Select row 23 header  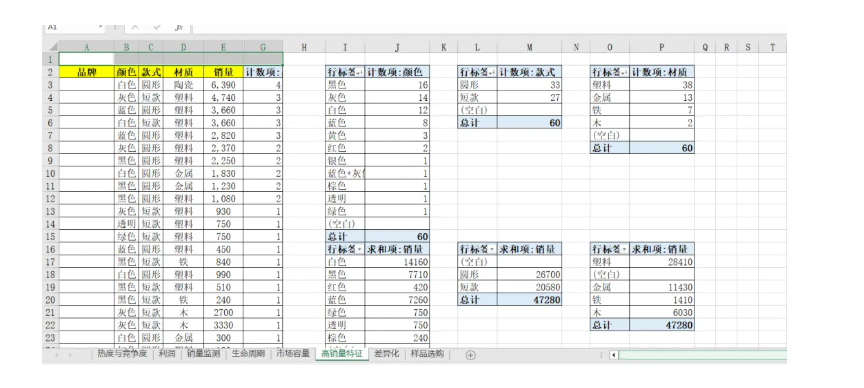pos(50,337)
